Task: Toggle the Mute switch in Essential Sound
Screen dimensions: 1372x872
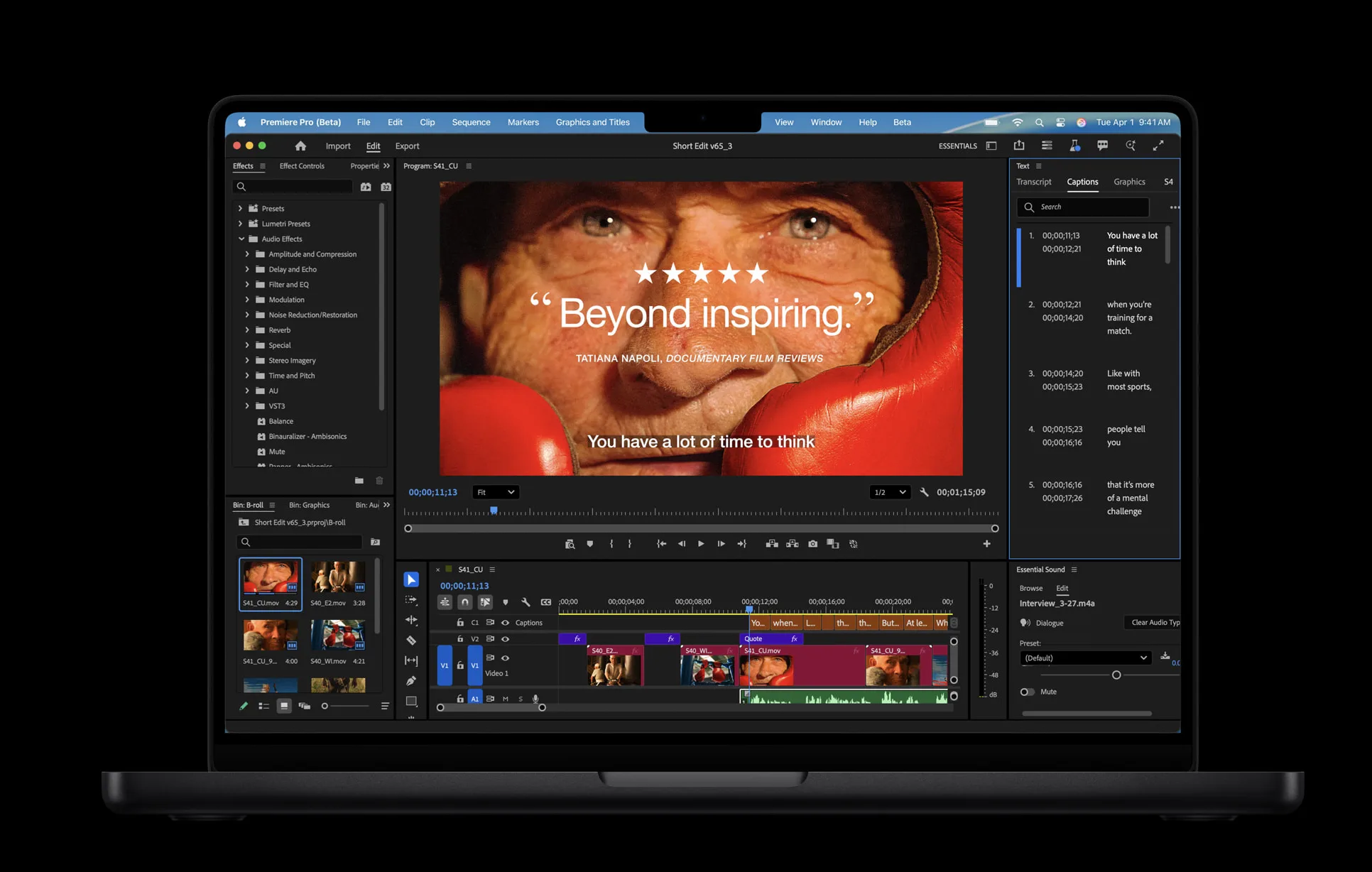Action: (x=1027, y=692)
